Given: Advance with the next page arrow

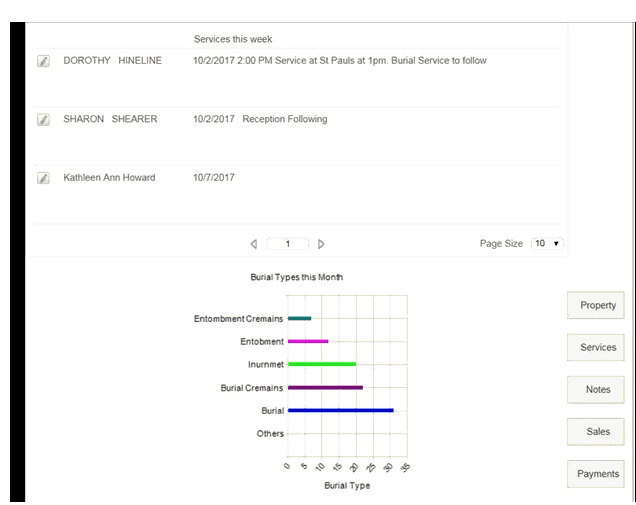Looking at the screenshot, I should [321, 244].
